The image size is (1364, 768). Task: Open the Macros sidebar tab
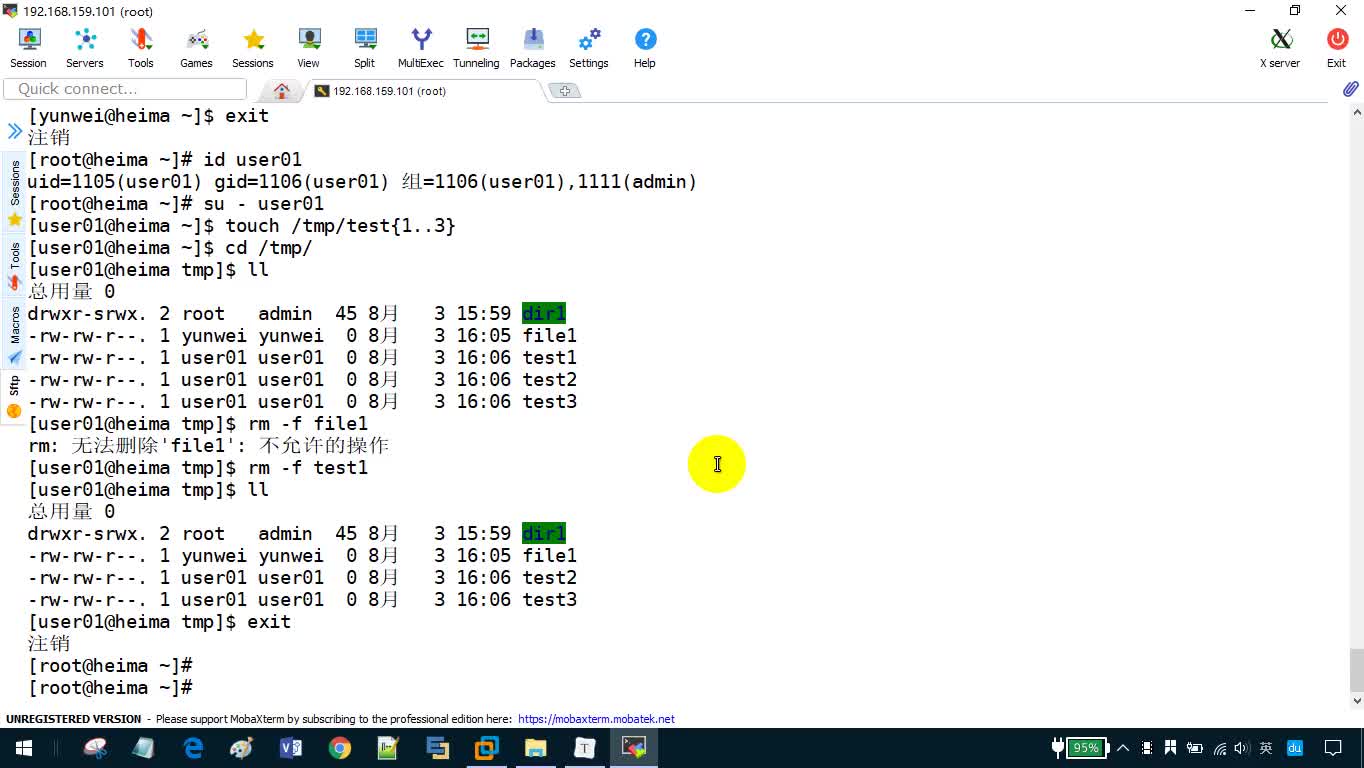coord(14,334)
